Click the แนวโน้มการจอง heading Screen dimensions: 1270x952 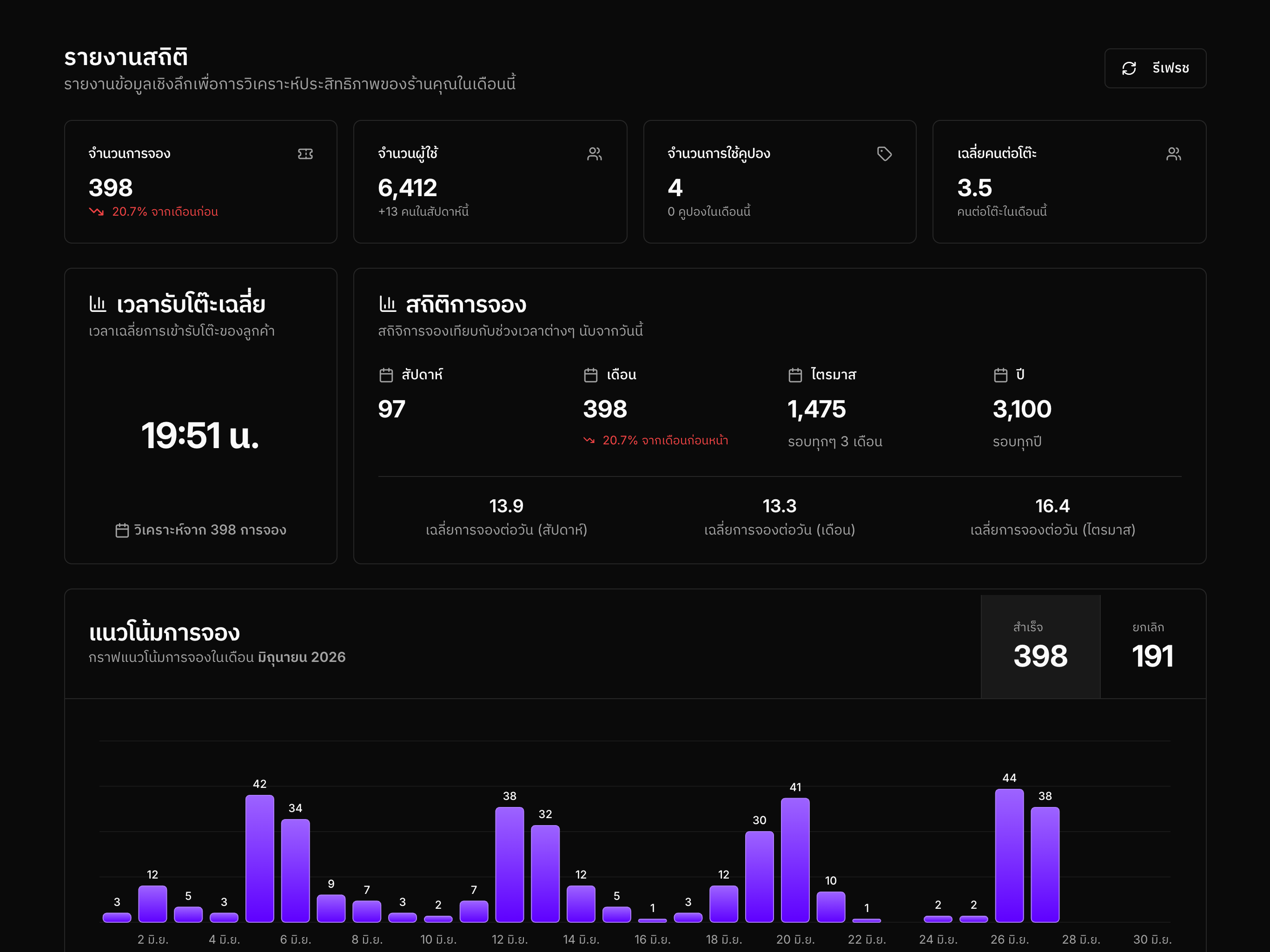point(164,632)
